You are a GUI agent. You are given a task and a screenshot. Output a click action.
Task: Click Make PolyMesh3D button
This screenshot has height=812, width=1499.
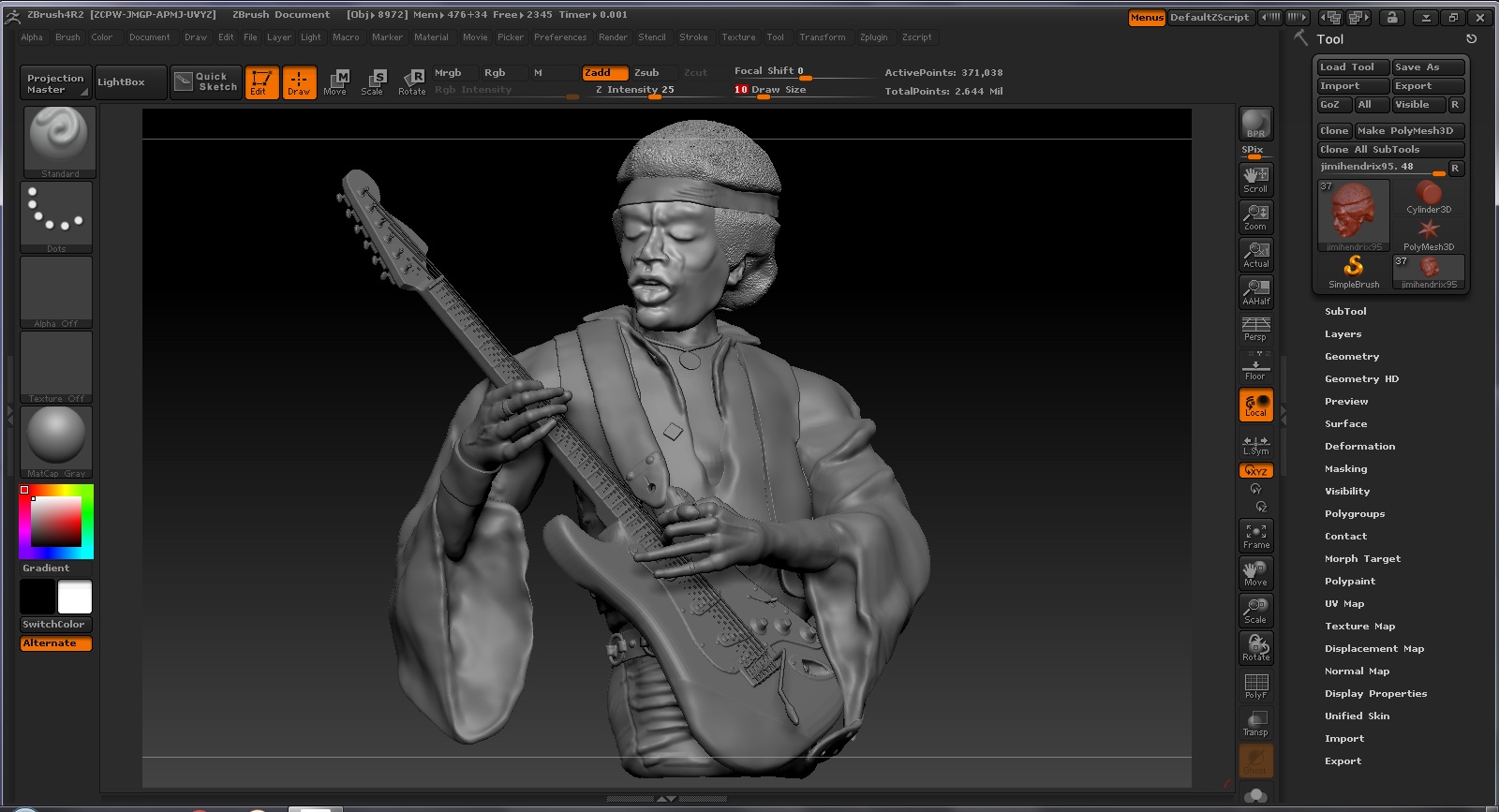(1409, 131)
